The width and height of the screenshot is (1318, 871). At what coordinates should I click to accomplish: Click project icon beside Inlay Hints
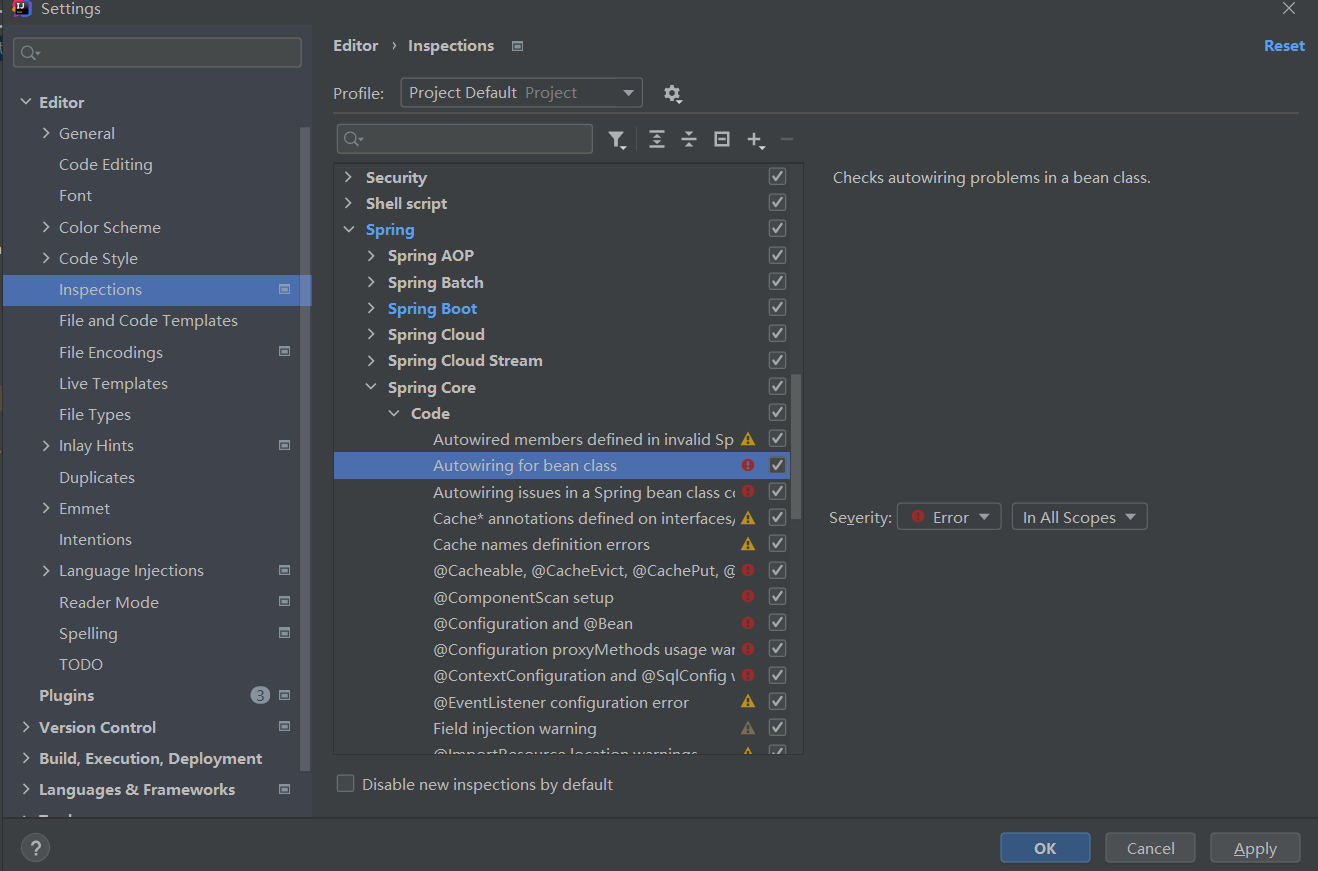(x=285, y=445)
